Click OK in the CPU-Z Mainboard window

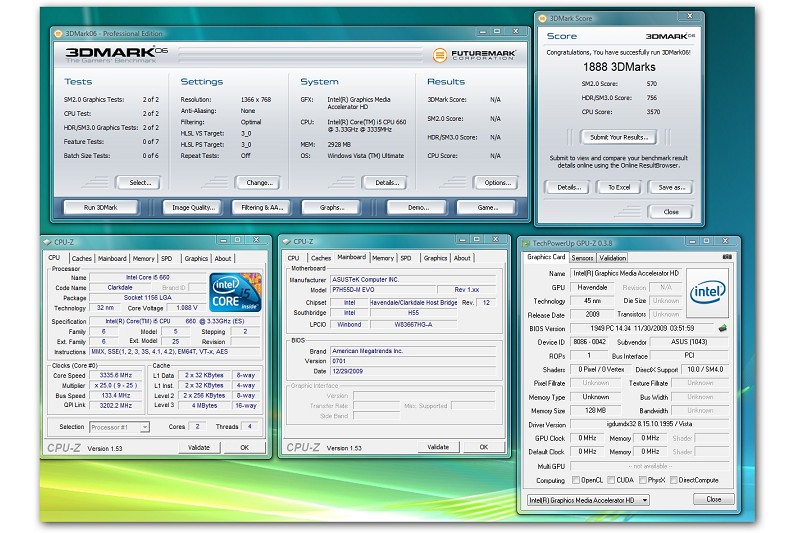point(484,447)
